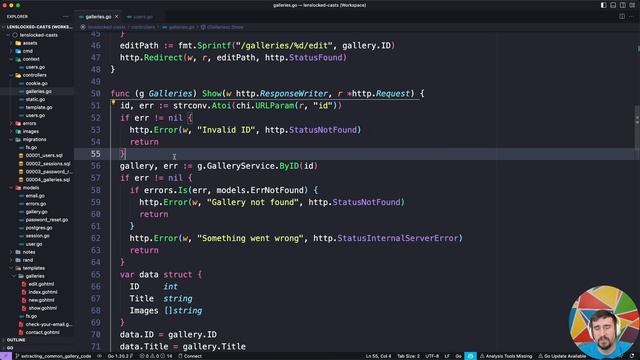Click the Connect status bar button
This screenshot has height=360, width=640.
[x=190, y=356]
